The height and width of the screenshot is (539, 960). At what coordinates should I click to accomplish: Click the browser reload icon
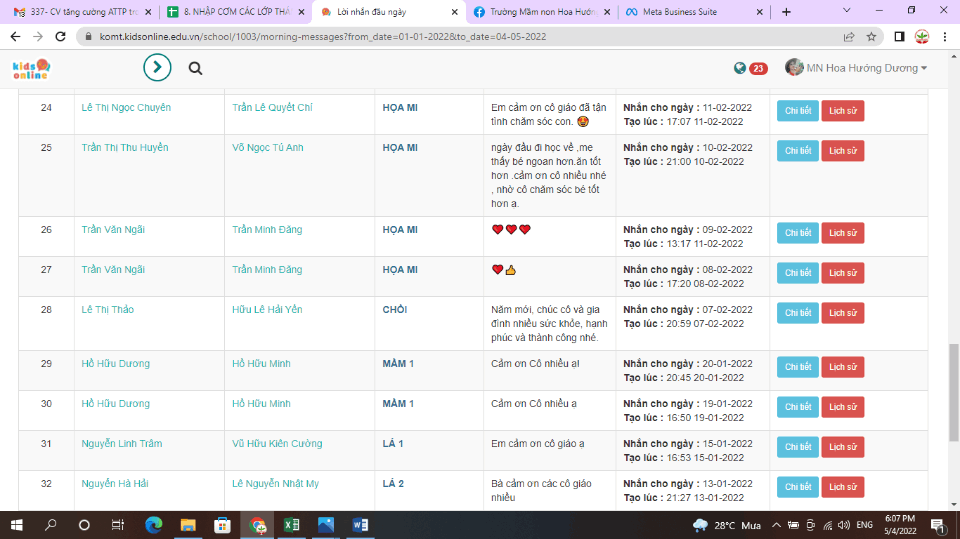[x=59, y=36]
